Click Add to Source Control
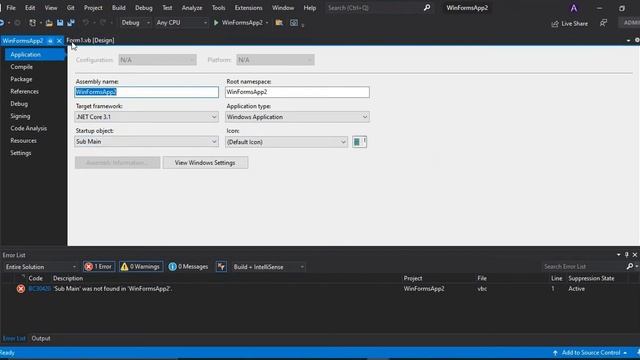 coord(591,353)
